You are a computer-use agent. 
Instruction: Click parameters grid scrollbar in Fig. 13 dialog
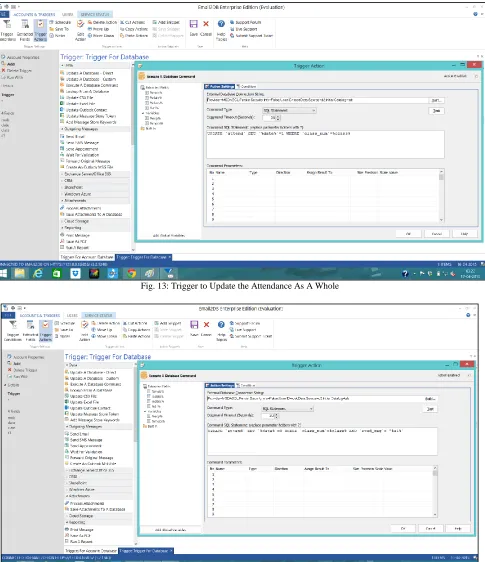(441, 196)
